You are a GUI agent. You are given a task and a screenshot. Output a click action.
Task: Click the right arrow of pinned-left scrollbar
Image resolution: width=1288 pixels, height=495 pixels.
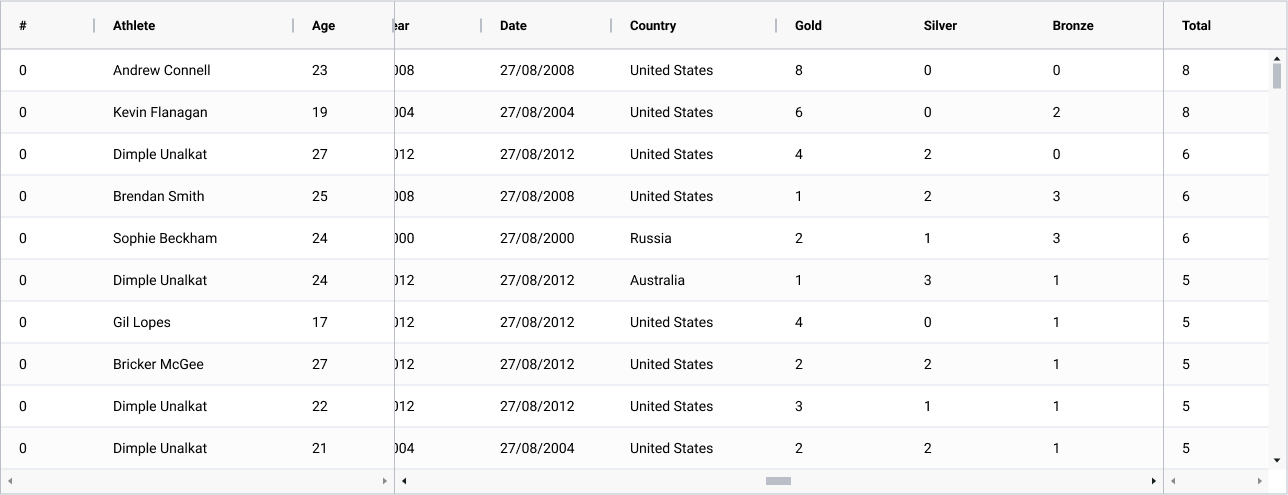click(385, 481)
